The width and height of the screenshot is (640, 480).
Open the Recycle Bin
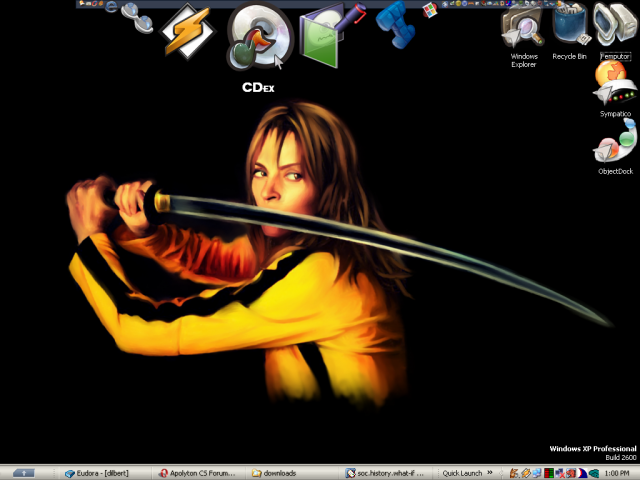point(570,27)
